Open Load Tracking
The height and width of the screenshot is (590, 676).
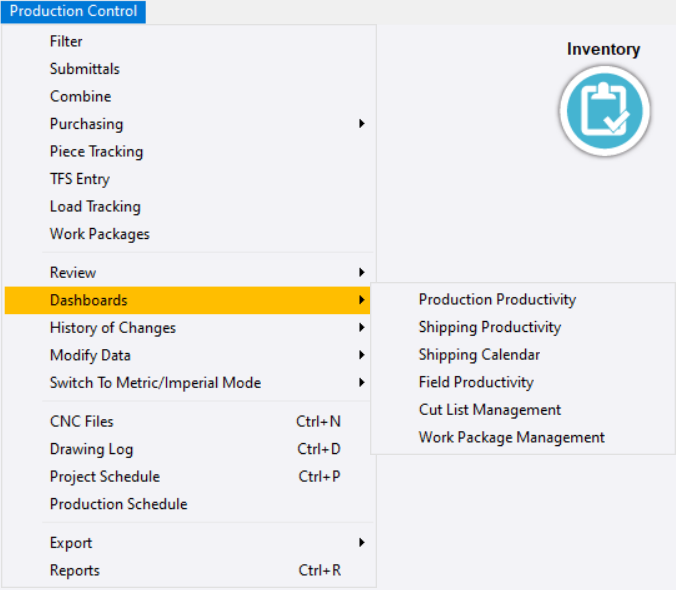coord(95,207)
